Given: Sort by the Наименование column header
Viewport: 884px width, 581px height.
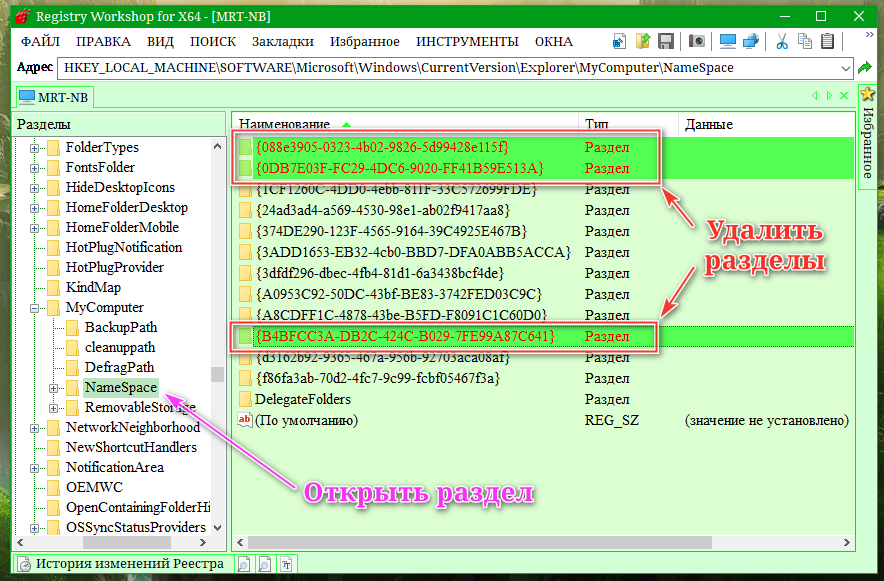Looking at the screenshot, I should coord(405,123).
